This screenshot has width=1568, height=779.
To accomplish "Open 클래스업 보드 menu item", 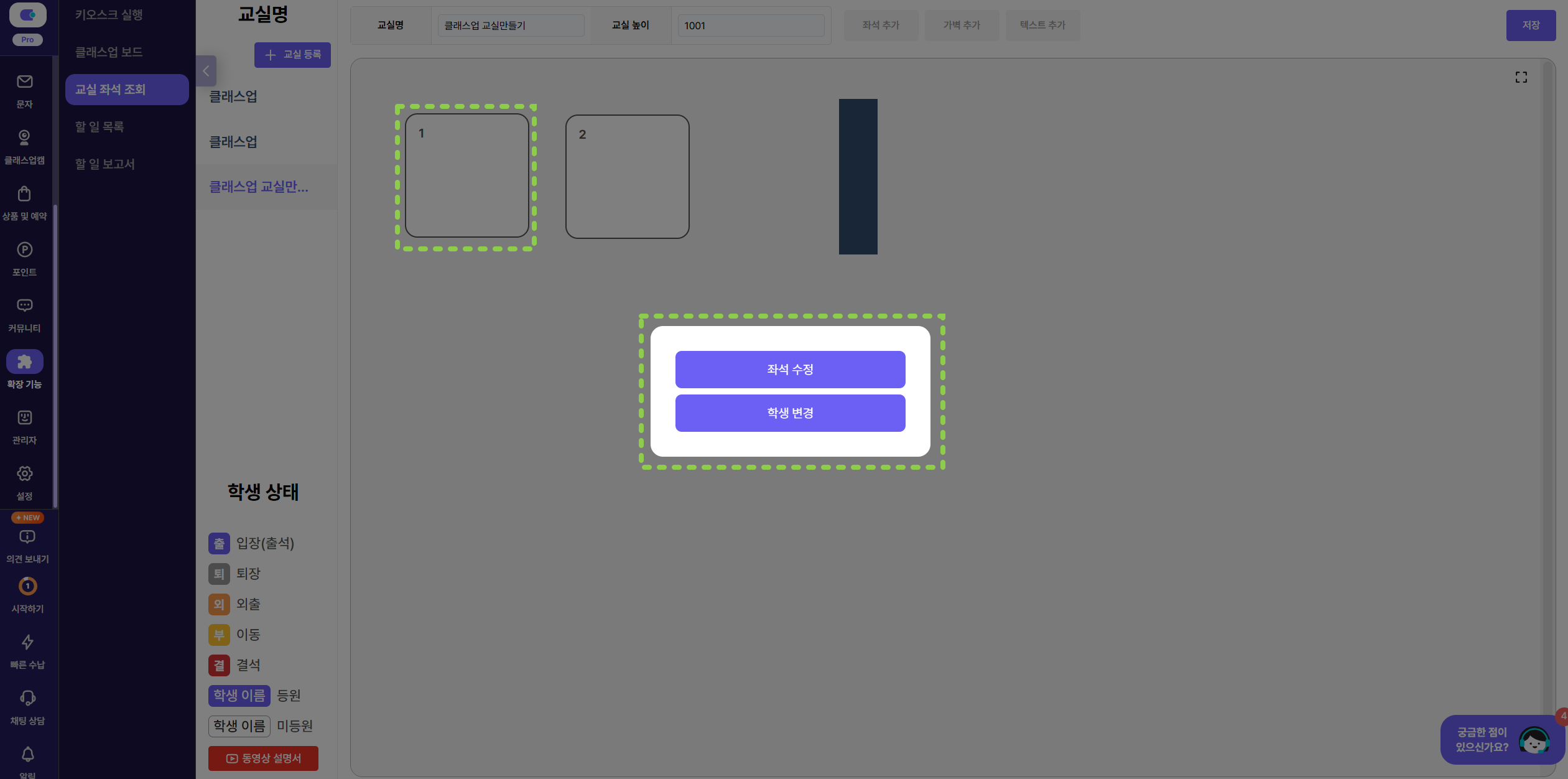I will click(109, 52).
